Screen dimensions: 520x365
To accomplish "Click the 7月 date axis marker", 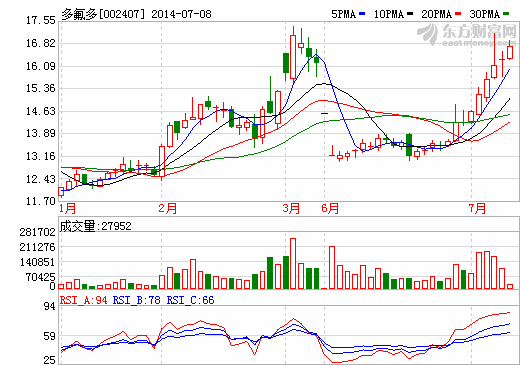I will click(x=477, y=209).
